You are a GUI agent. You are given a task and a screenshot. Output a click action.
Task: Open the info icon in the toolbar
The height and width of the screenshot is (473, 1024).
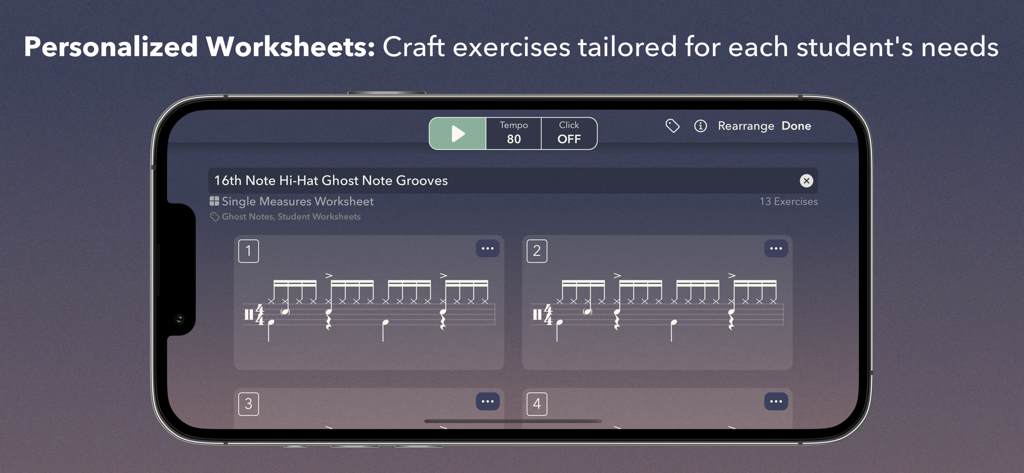(700, 126)
